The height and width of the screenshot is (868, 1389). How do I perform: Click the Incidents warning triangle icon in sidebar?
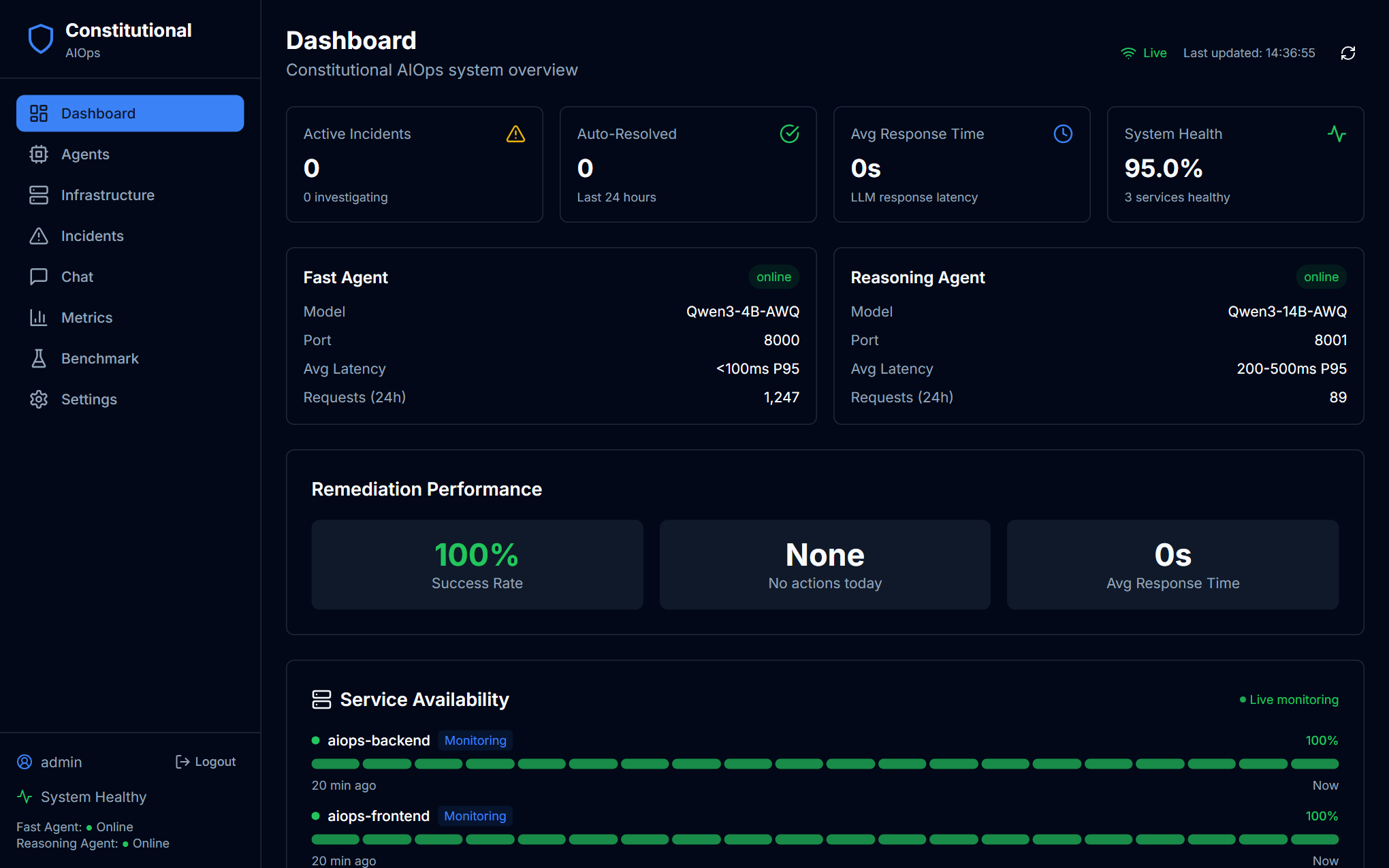click(x=39, y=236)
